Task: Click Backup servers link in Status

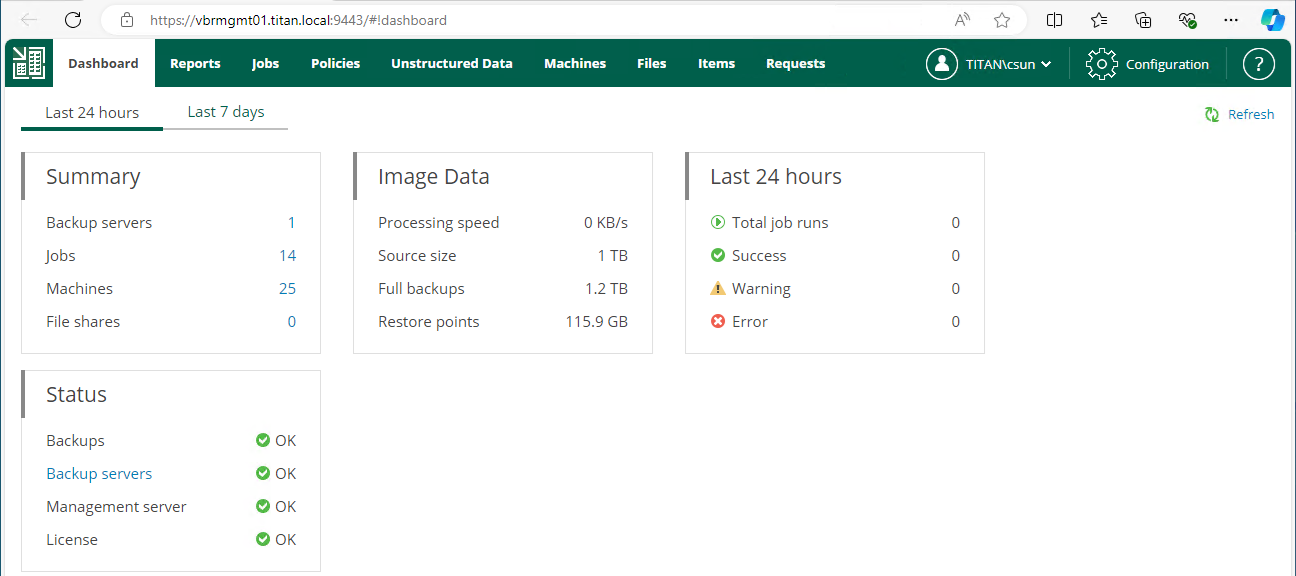Action: [x=99, y=474]
